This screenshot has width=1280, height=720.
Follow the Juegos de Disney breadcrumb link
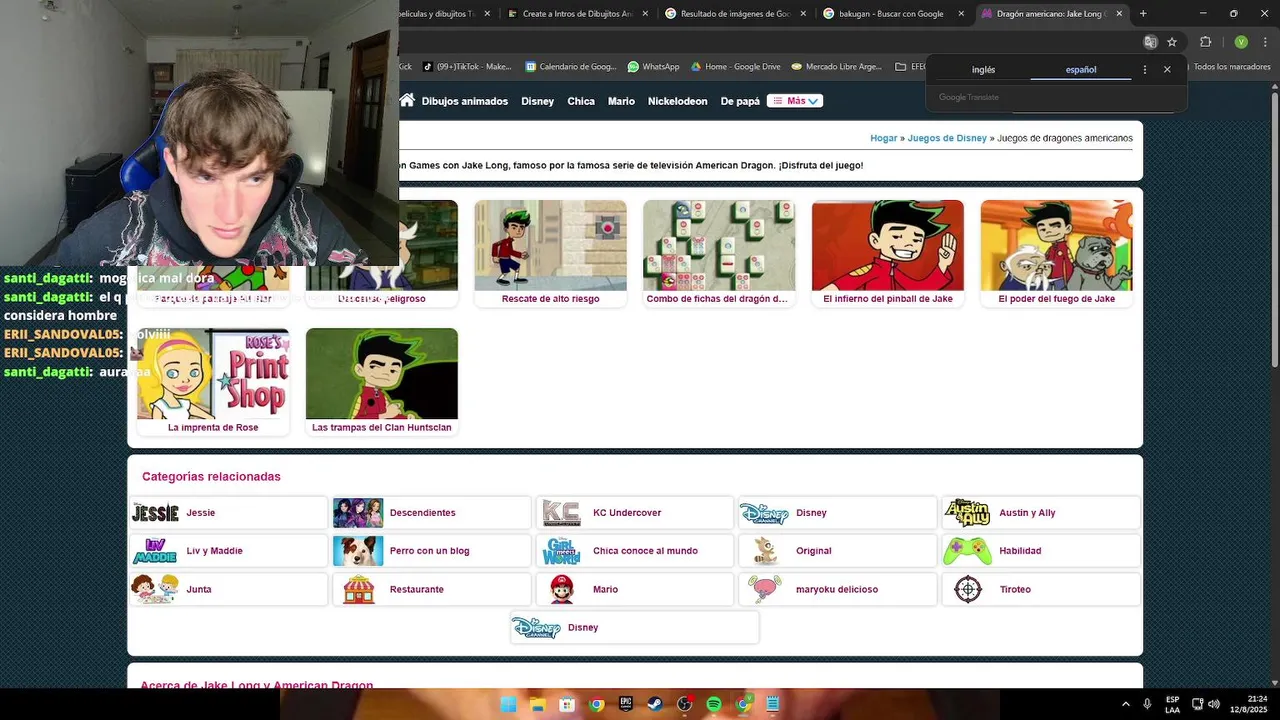coord(947,138)
